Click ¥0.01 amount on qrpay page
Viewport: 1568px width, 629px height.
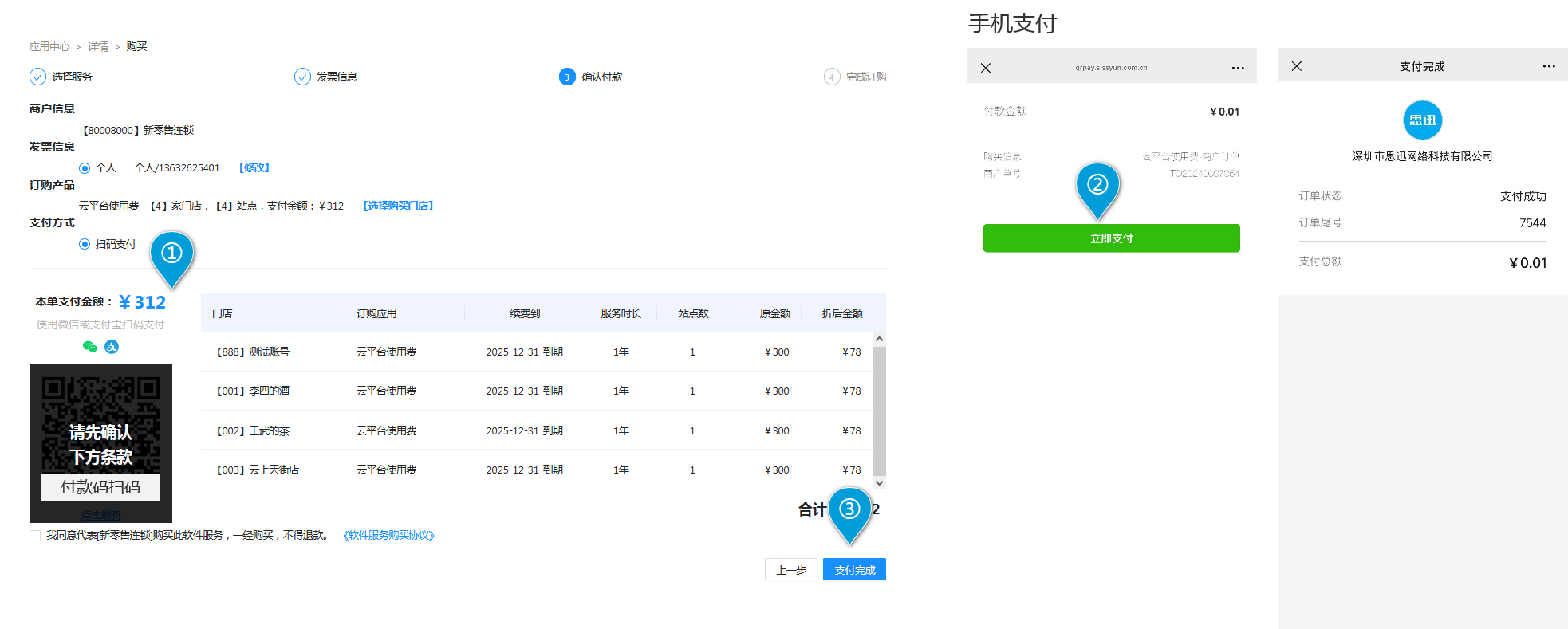click(x=1224, y=112)
